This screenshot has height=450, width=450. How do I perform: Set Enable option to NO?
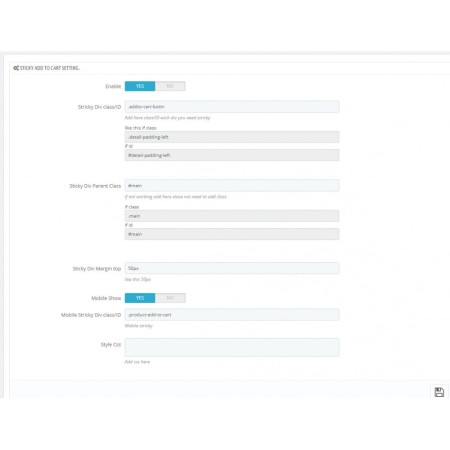pos(170,86)
